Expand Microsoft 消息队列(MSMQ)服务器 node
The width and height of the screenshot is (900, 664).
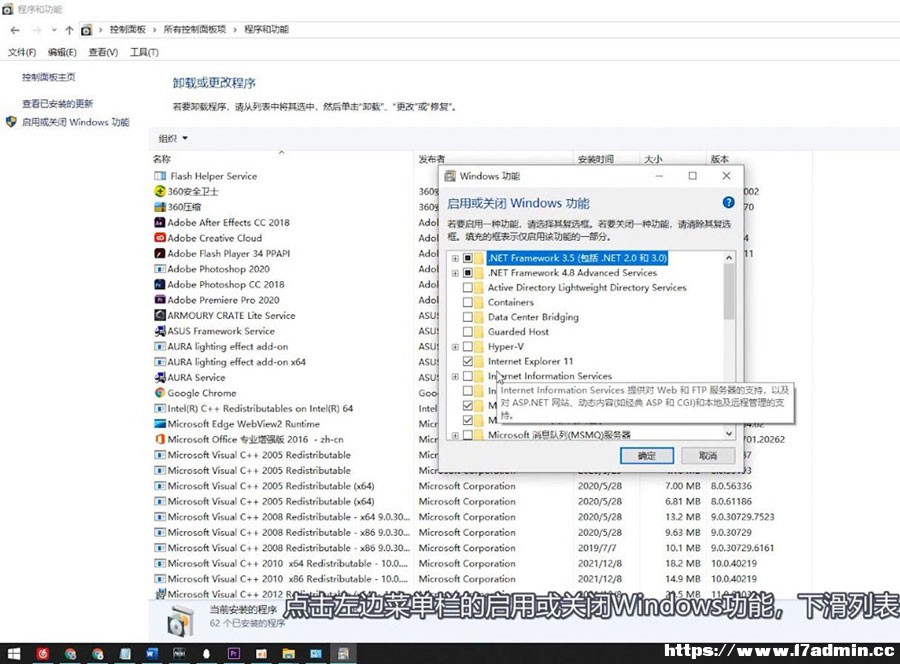455,436
